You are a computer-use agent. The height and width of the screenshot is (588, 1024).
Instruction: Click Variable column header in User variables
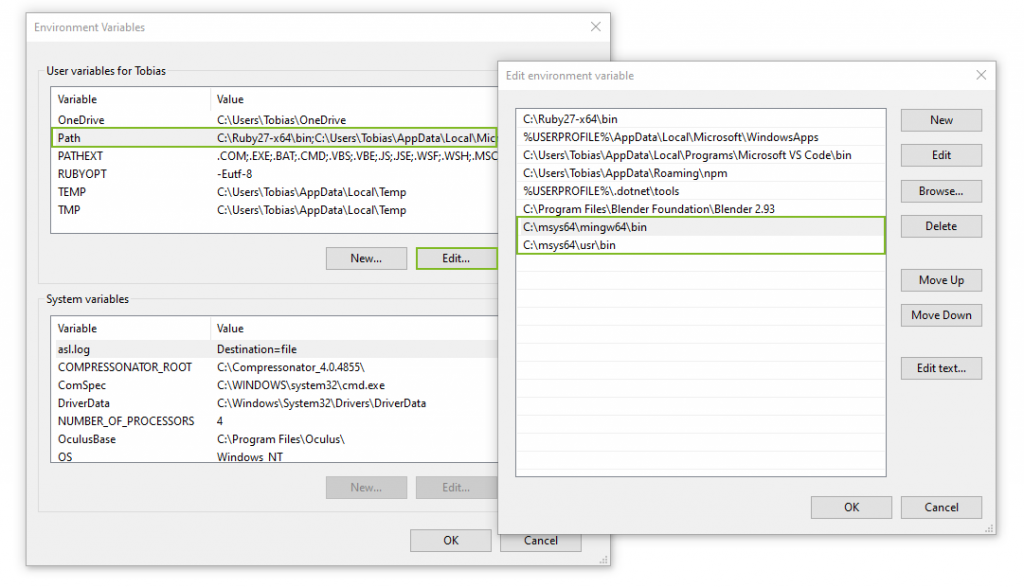tap(131, 99)
